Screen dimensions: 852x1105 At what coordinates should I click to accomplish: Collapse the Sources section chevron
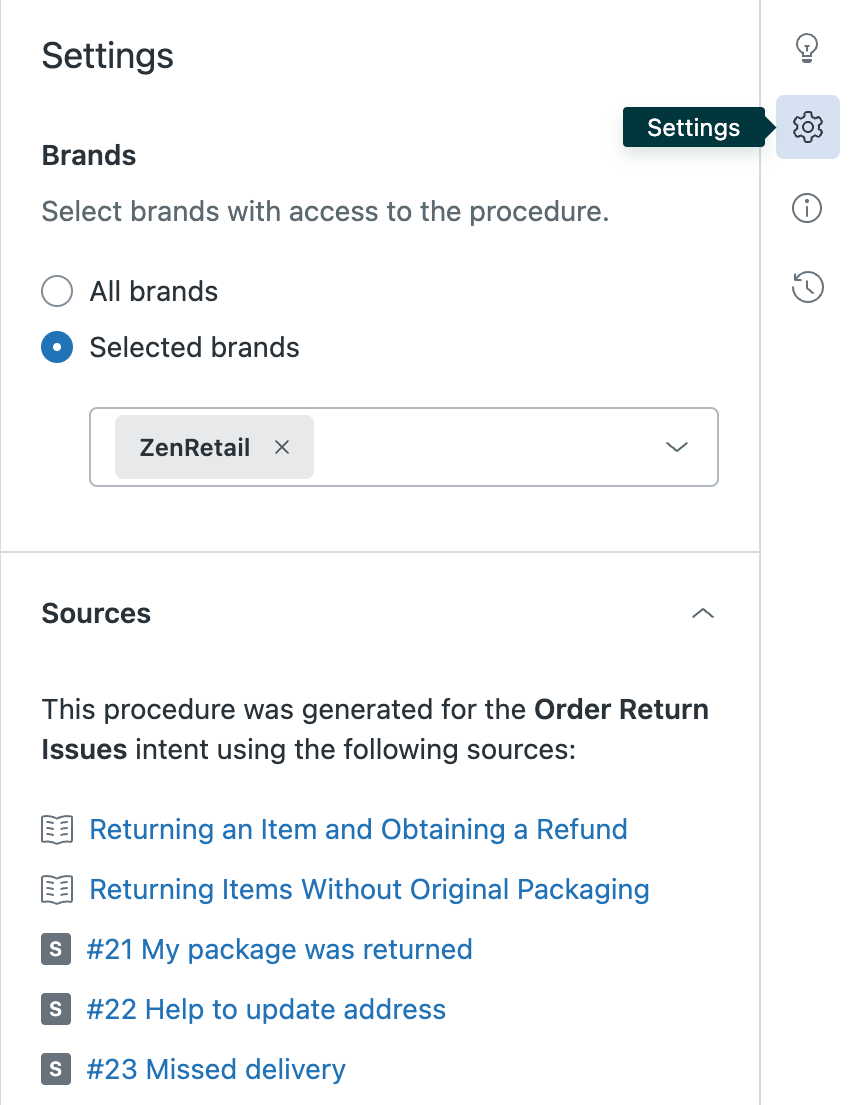(x=703, y=613)
